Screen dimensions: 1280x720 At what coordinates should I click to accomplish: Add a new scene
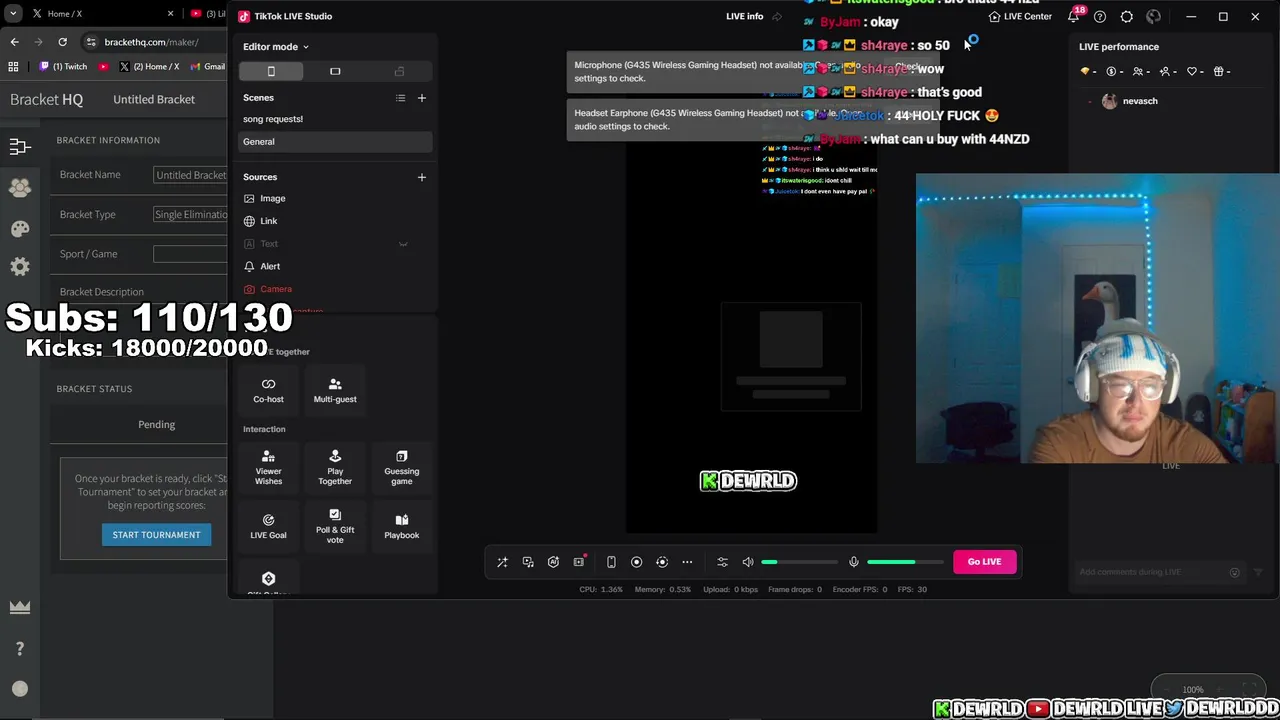(x=421, y=98)
